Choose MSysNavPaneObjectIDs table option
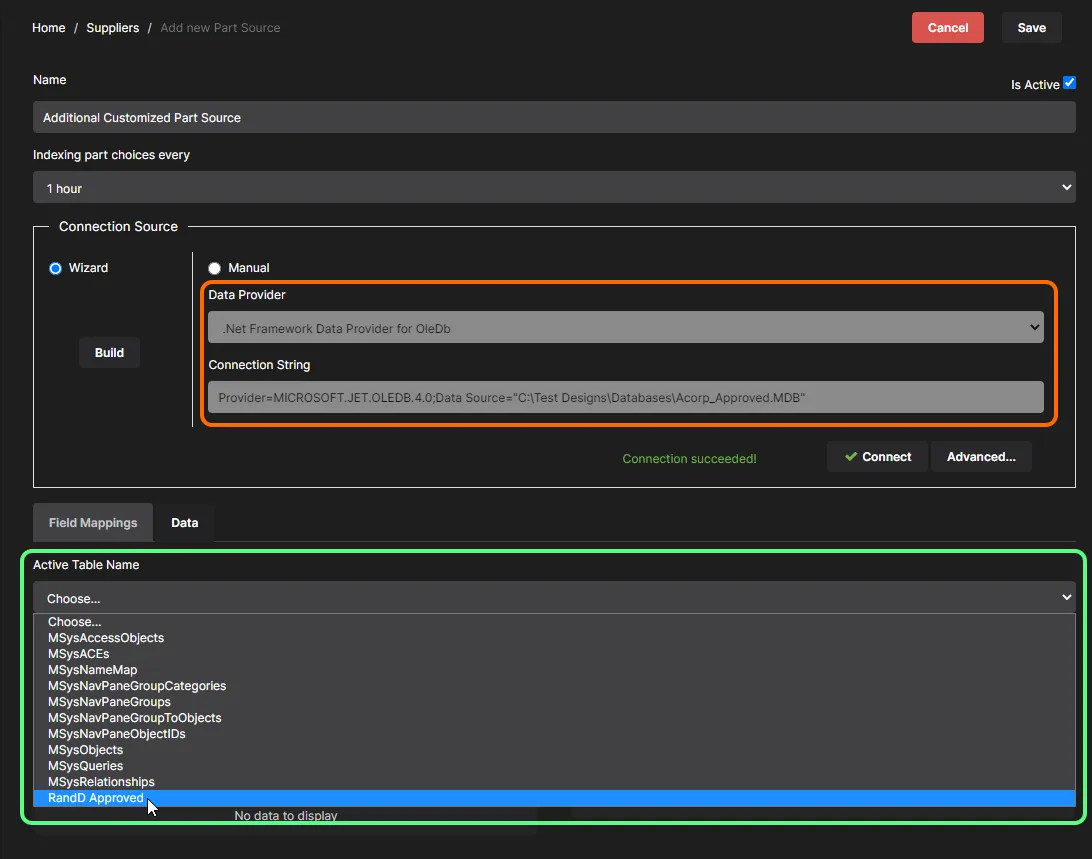The height and width of the screenshot is (859, 1092). [x=554, y=734]
